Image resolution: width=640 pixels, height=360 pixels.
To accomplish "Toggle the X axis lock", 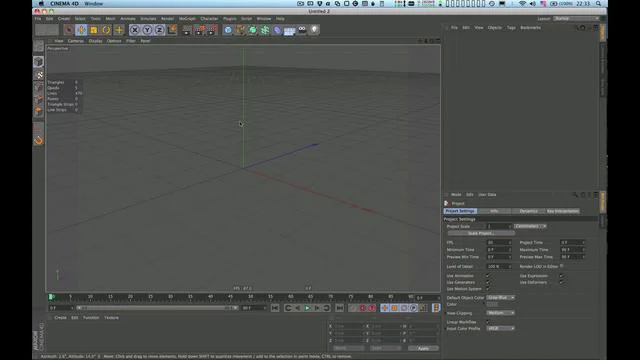I will click(x=135, y=30).
